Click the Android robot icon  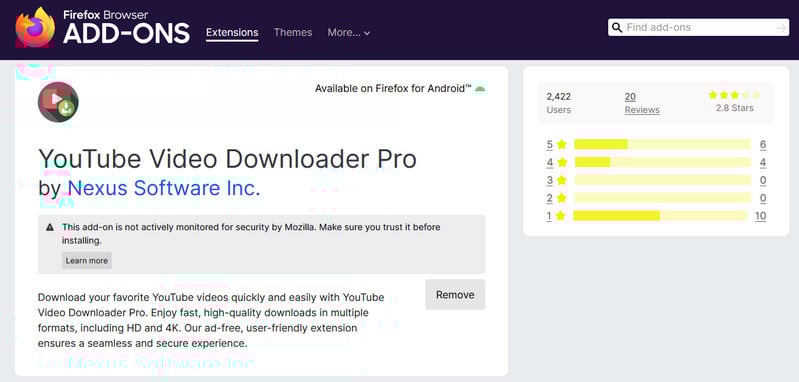tap(480, 89)
